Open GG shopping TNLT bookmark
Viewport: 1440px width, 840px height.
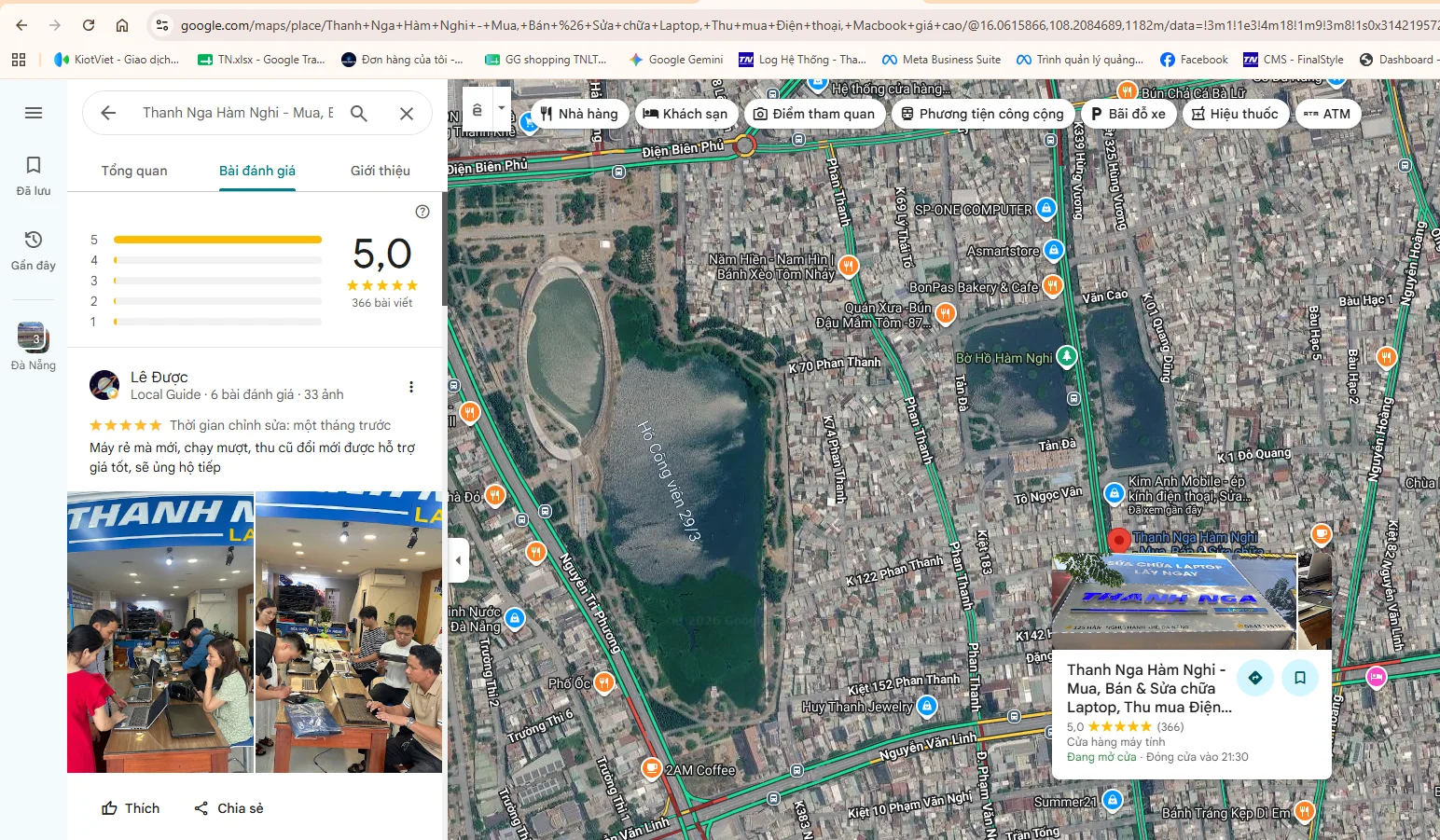(x=546, y=60)
